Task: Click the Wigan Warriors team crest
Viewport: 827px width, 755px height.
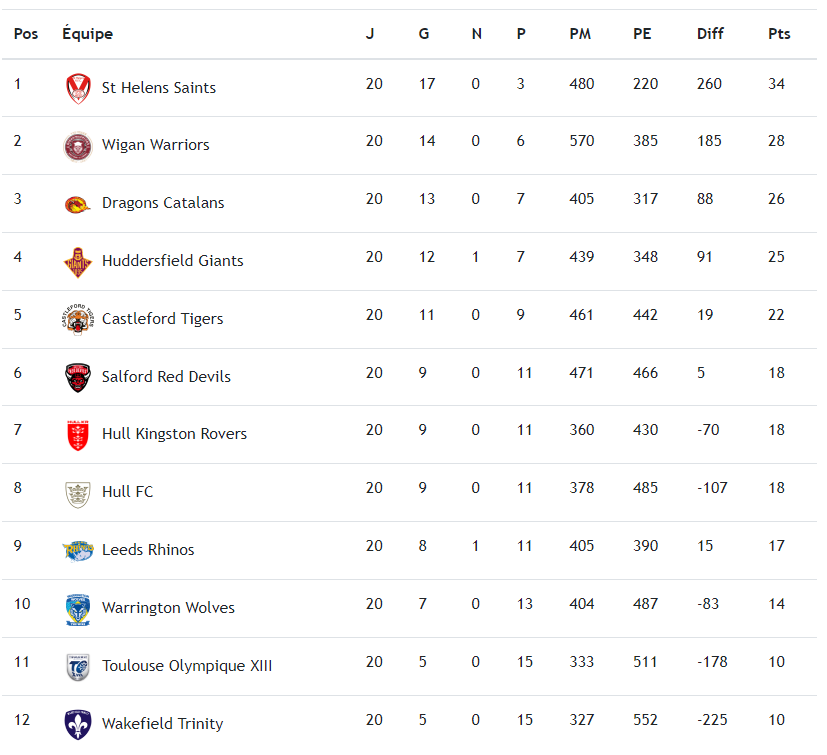Action: tap(78, 146)
